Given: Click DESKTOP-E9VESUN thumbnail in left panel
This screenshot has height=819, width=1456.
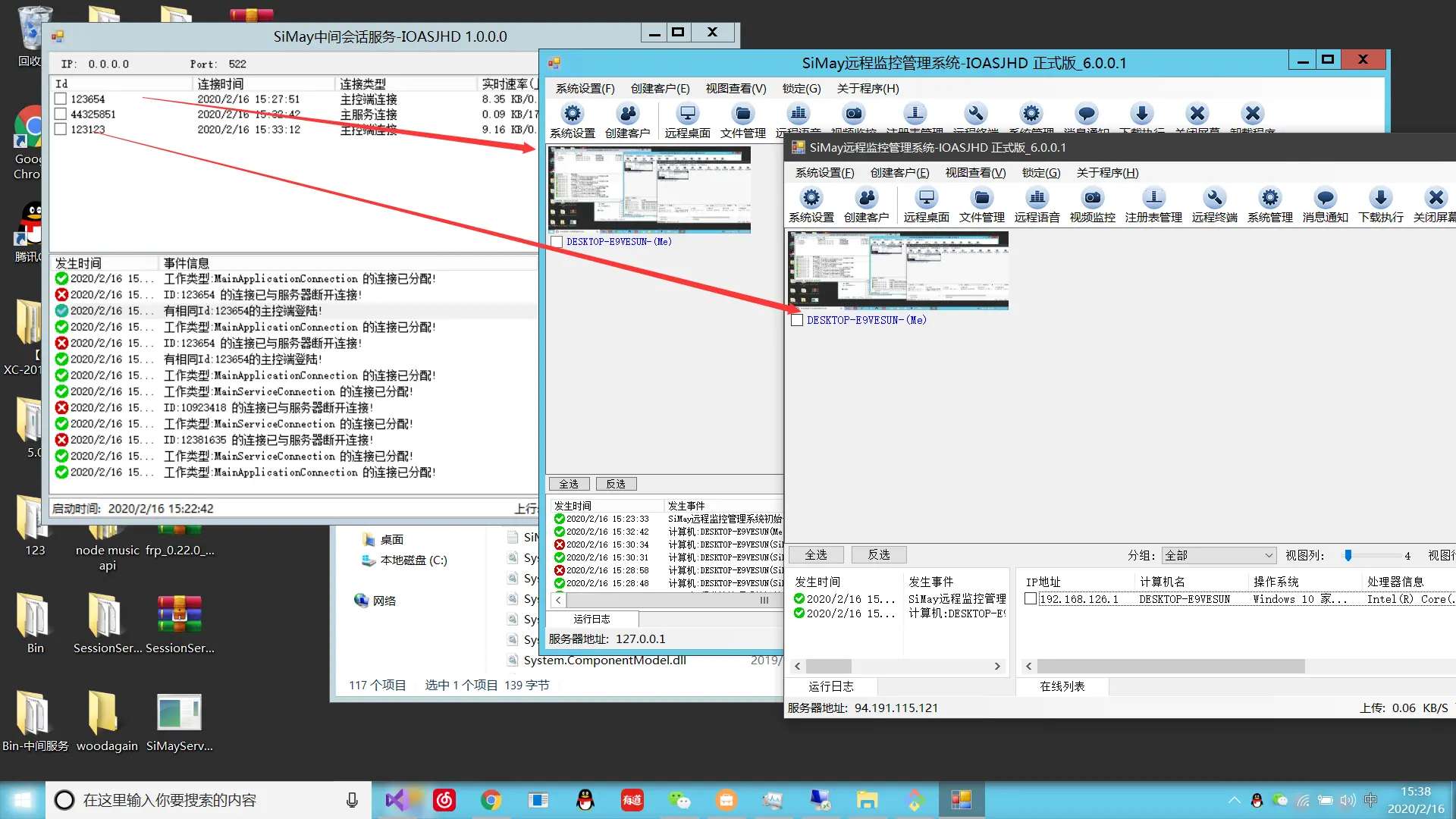Looking at the screenshot, I should click(x=651, y=190).
